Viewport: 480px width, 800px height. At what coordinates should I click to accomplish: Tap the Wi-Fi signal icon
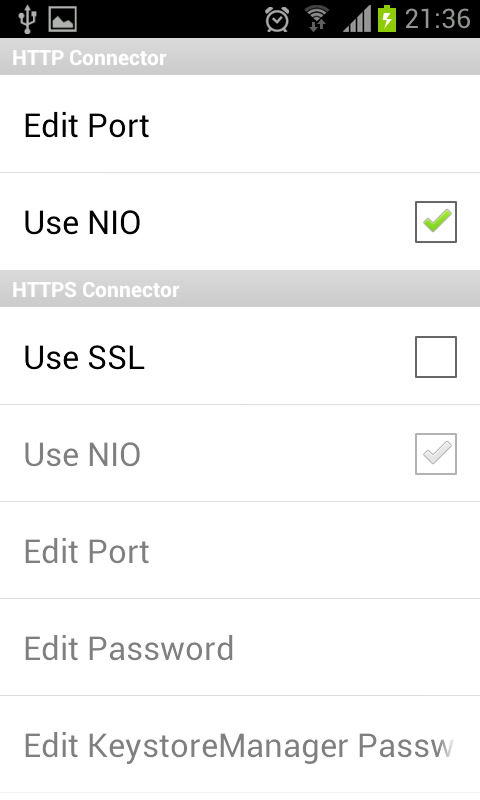[x=317, y=19]
